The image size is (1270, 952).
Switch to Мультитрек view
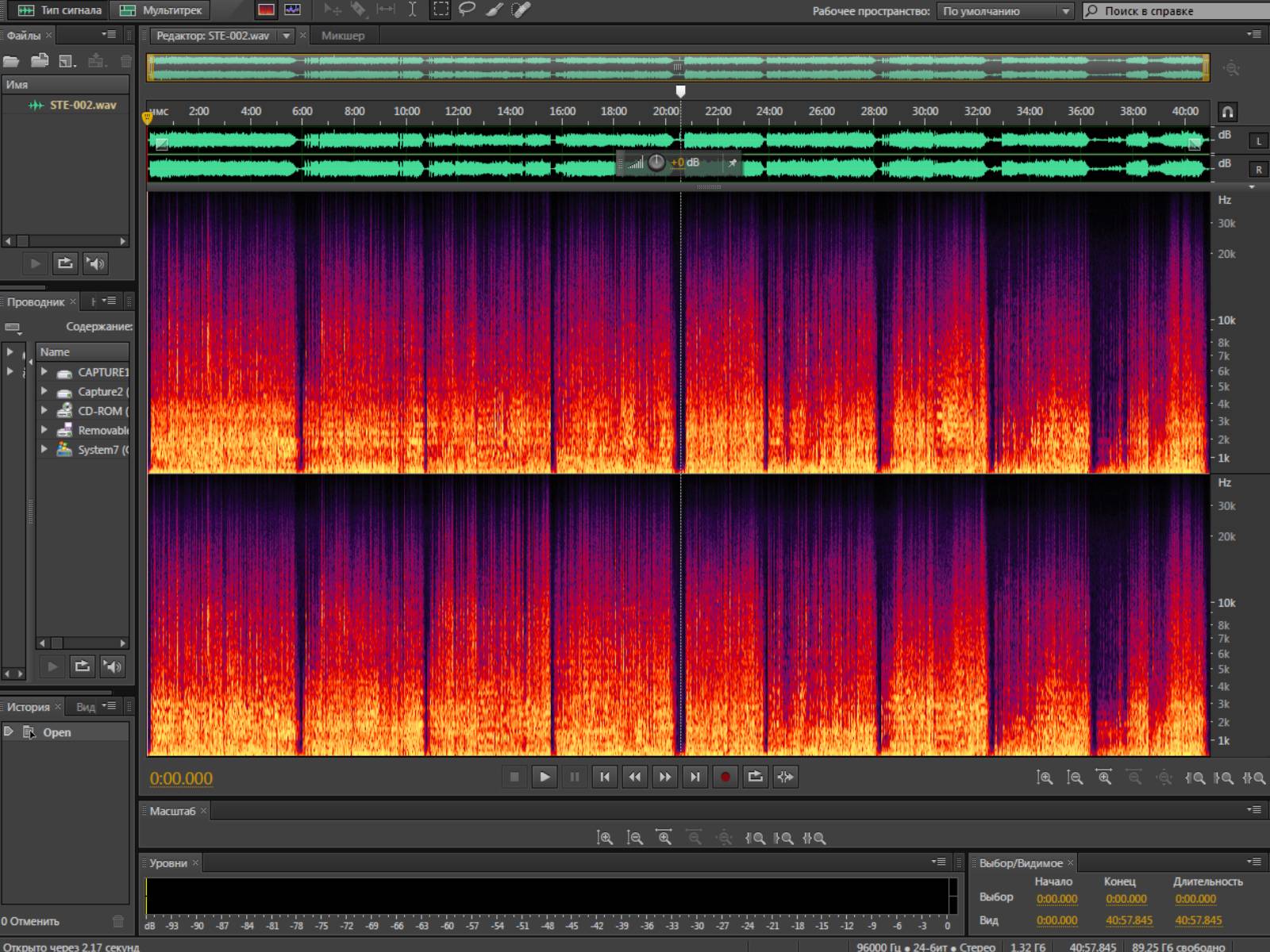tap(161, 10)
